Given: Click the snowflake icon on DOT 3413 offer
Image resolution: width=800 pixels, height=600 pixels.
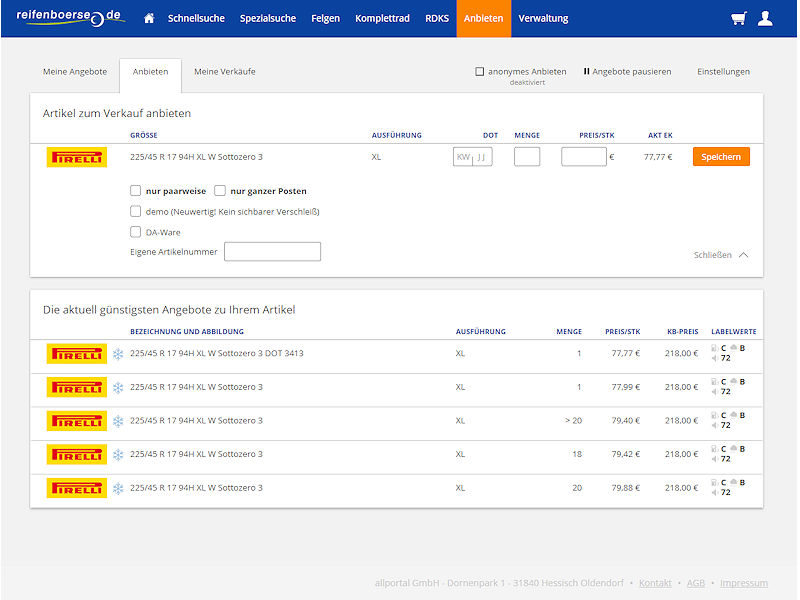Looking at the screenshot, I should [118, 354].
